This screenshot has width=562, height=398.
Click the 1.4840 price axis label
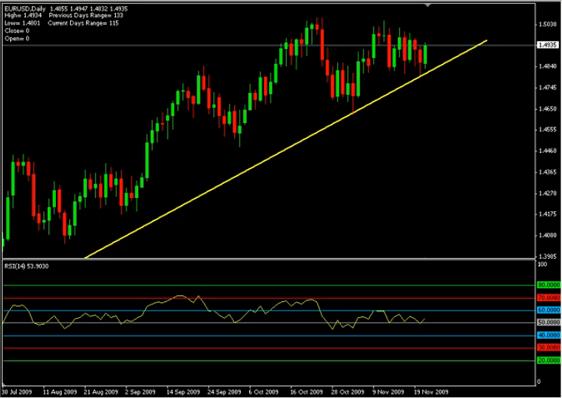[548, 66]
